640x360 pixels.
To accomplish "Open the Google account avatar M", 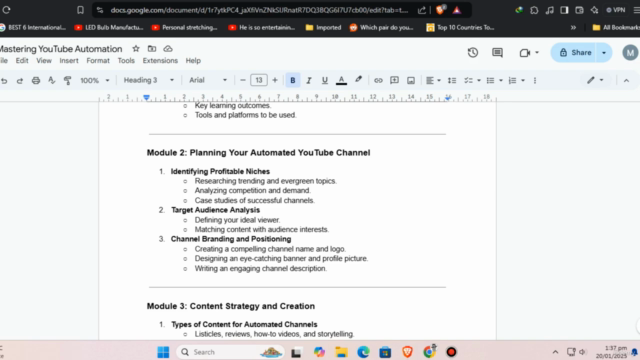I will (x=630, y=52).
